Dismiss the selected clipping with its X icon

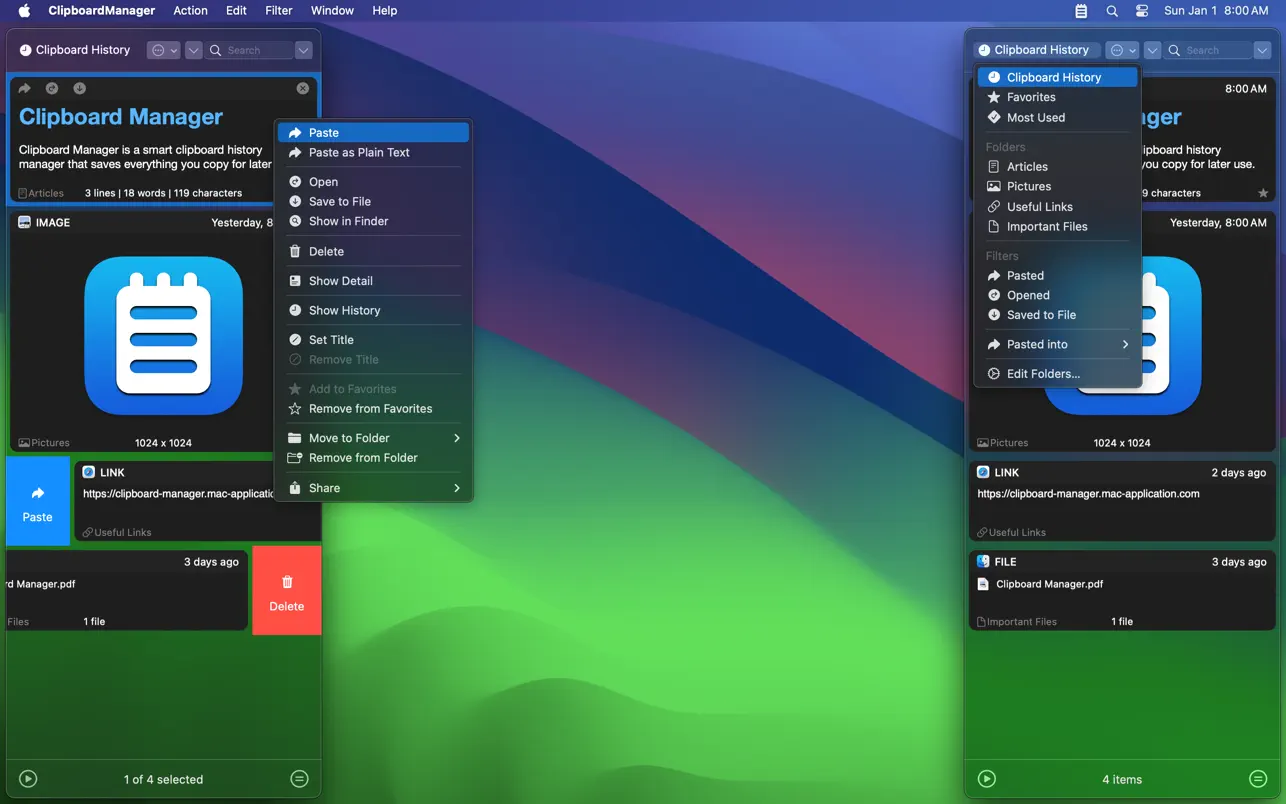[303, 88]
